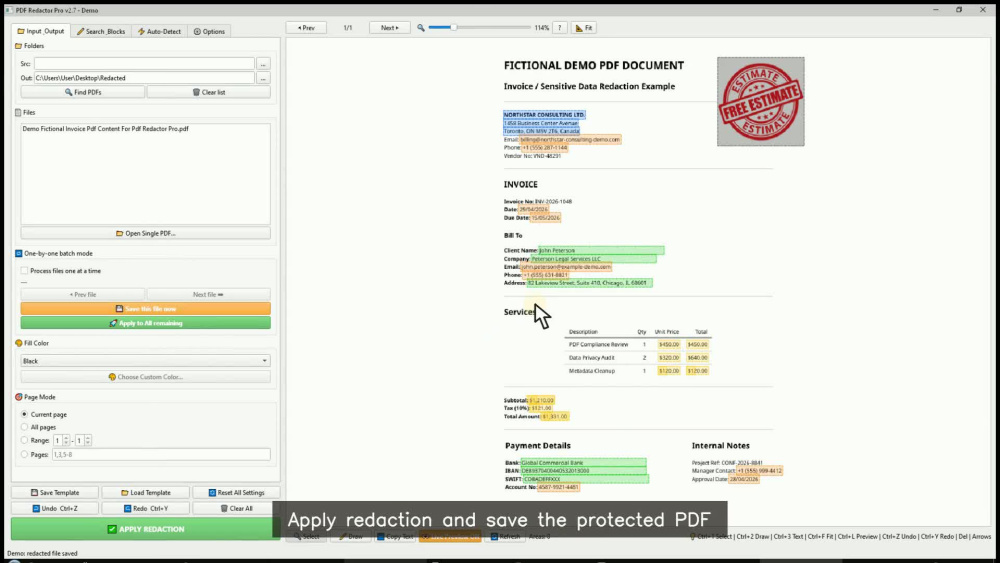
Task: Select the Demo Fictional Invoice PDF file entry
Action: 105,129
